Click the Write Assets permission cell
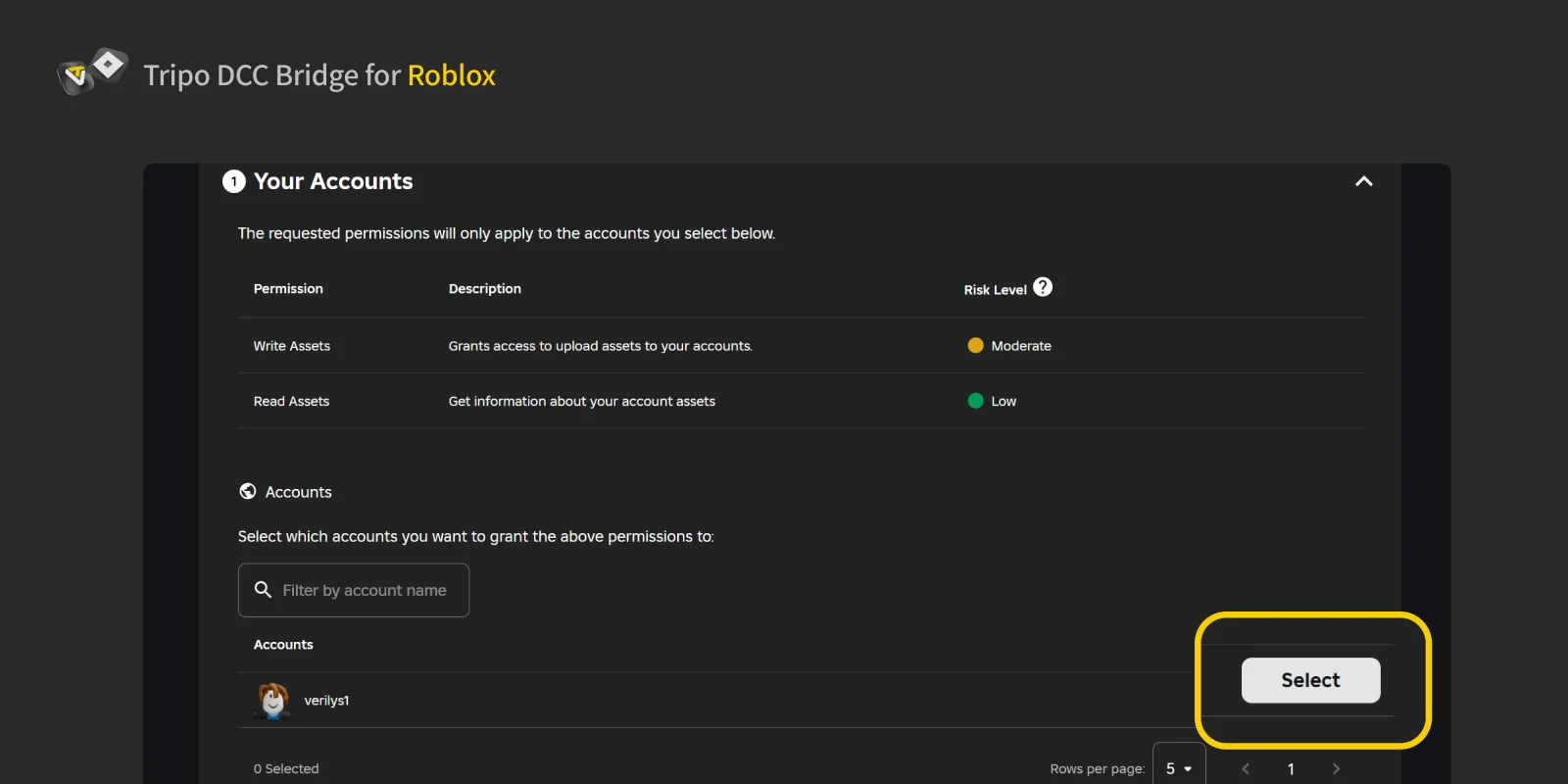 (292, 346)
